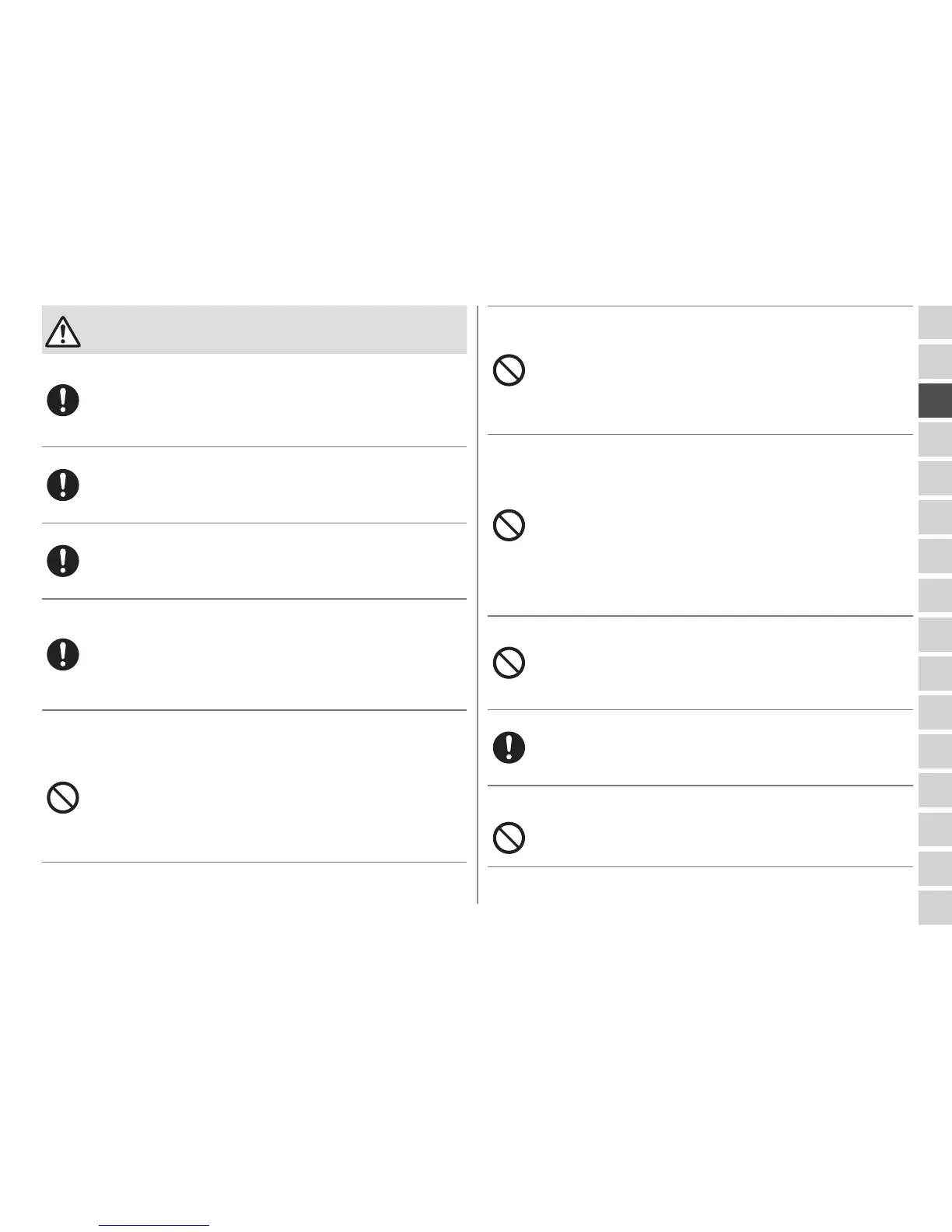The width and height of the screenshot is (952, 1232).
Task: Click the third prohibition icon in right column
Action: (x=509, y=663)
